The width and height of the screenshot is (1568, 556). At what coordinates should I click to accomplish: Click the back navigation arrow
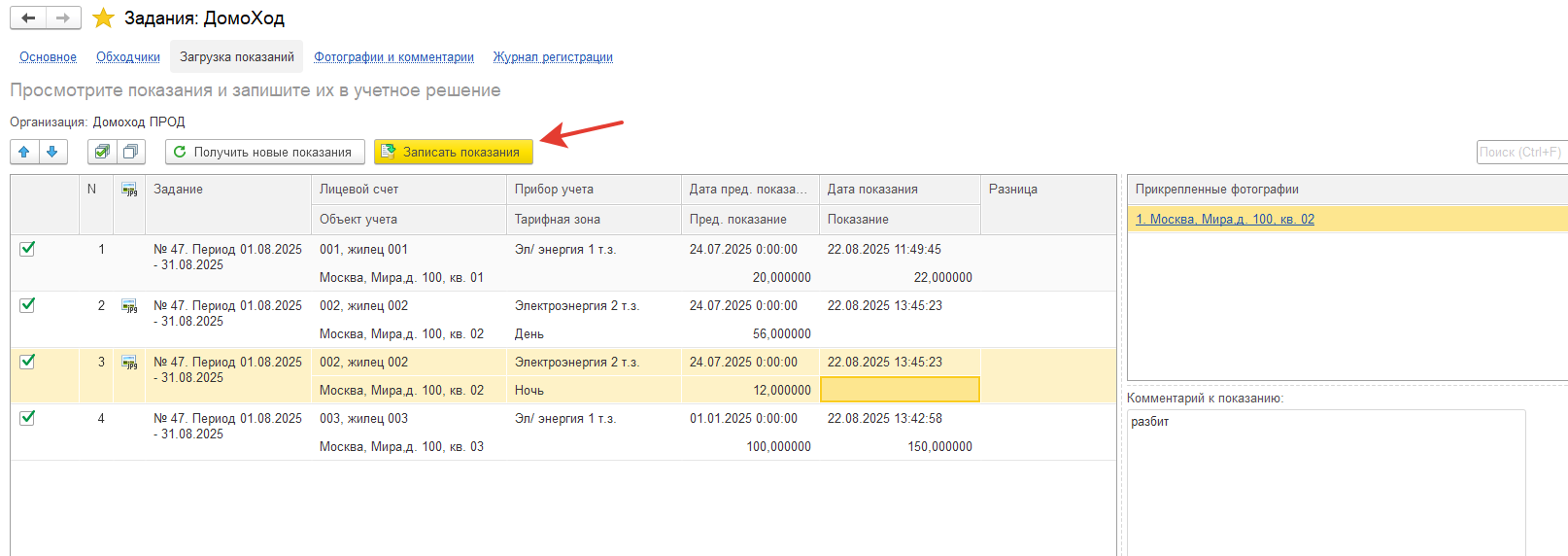(x=28, y=18)
